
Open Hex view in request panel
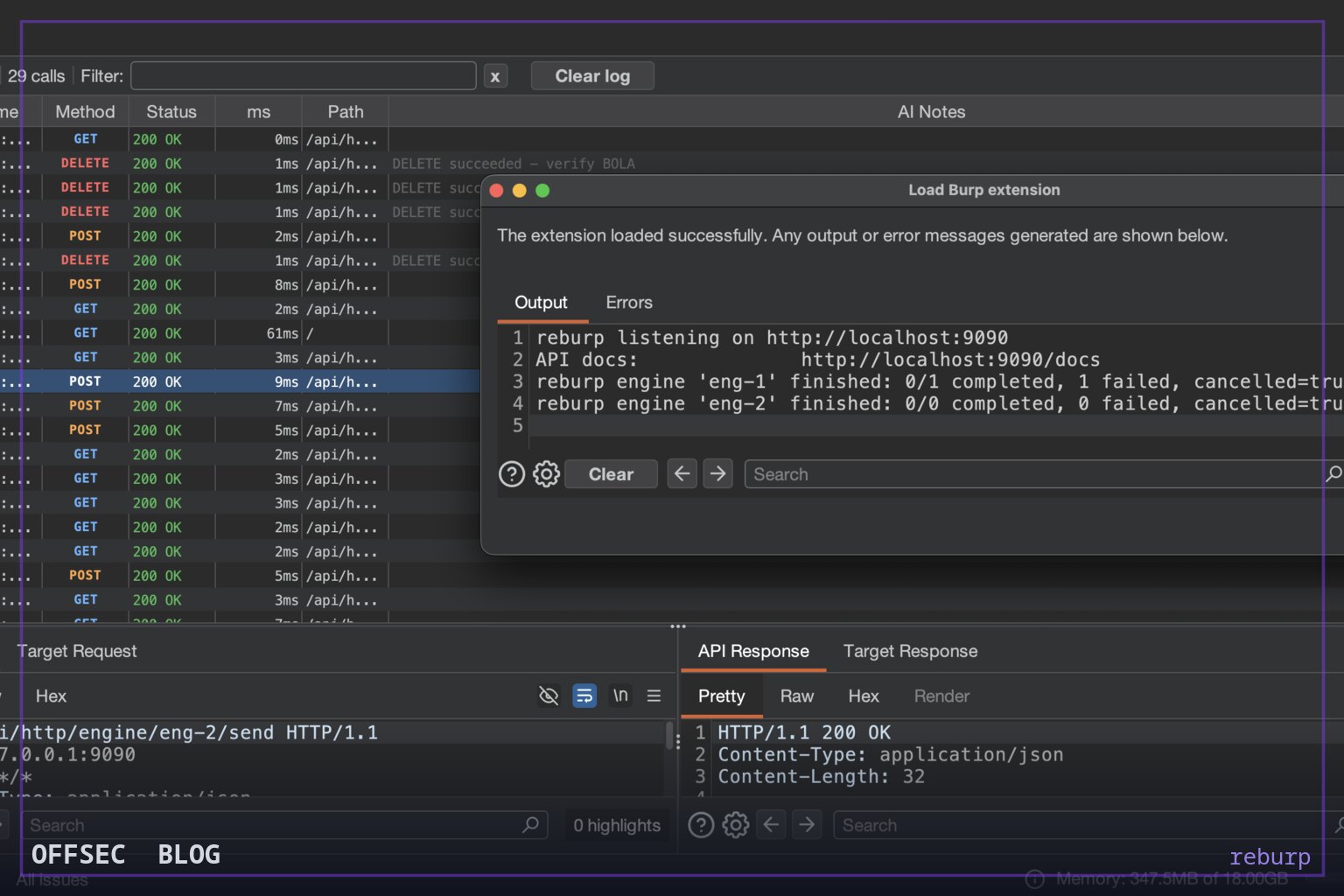click(x=51, y=696)
